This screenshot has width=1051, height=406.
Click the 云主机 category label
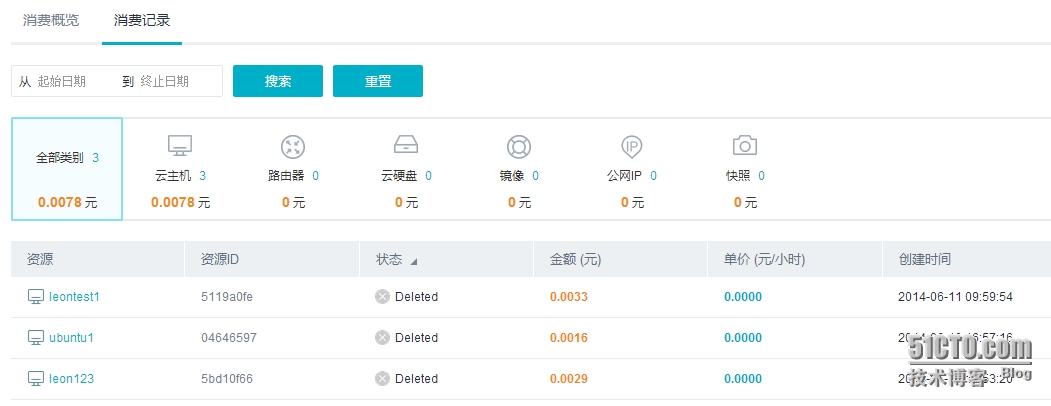coord(173,176)
